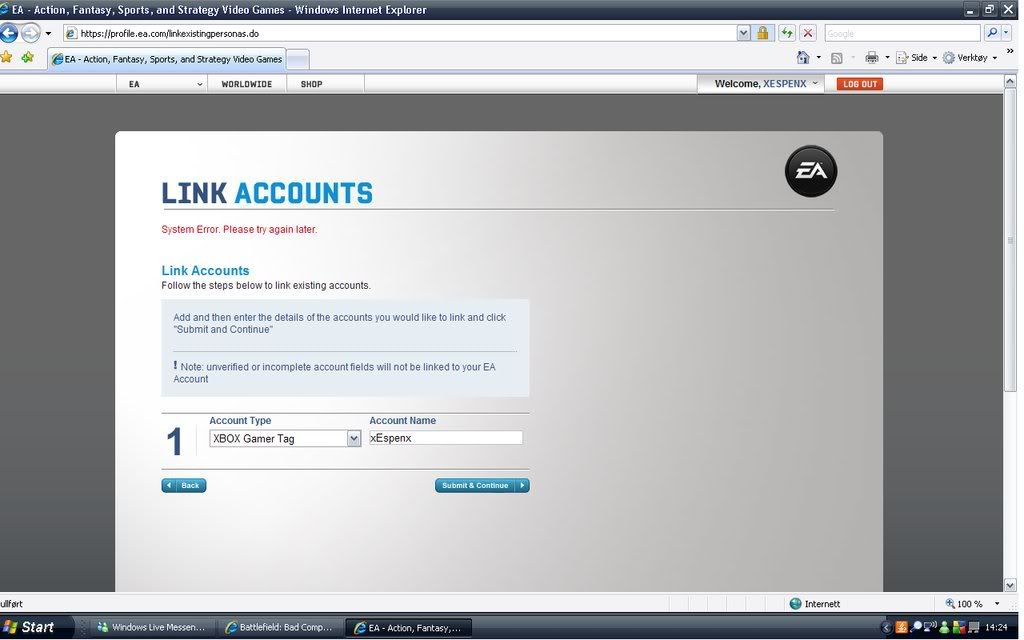1024x640 pixels.
Task: Click the security padlock icon
Action: [762, 33]
